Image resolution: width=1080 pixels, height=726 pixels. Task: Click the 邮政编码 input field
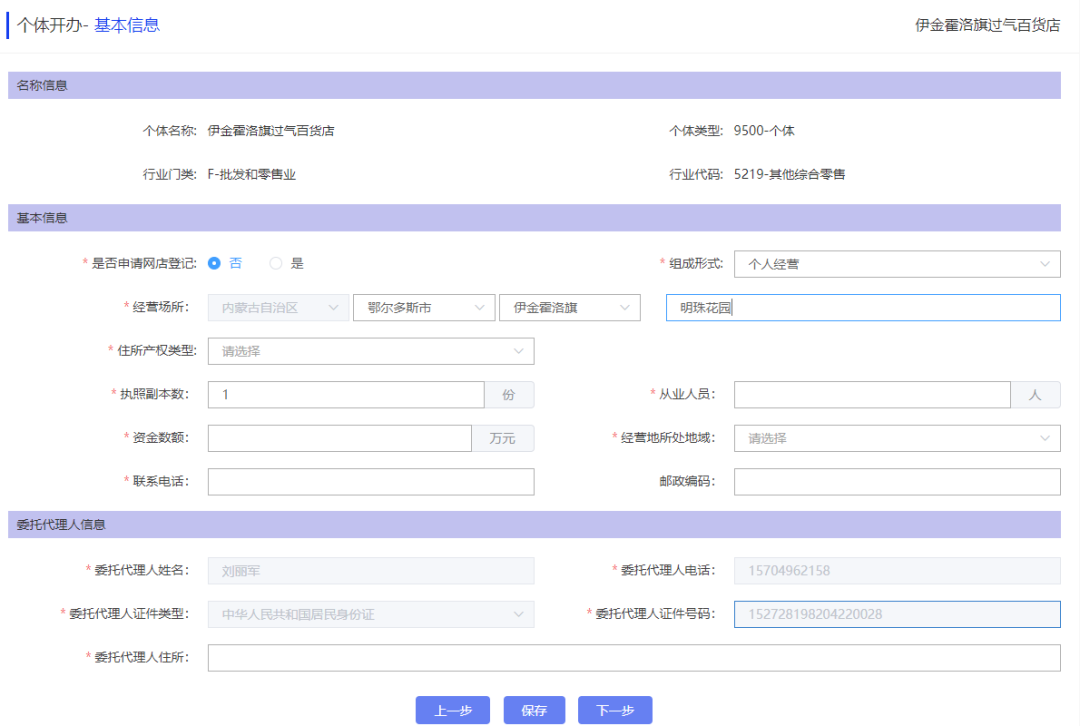click(895, 481)
